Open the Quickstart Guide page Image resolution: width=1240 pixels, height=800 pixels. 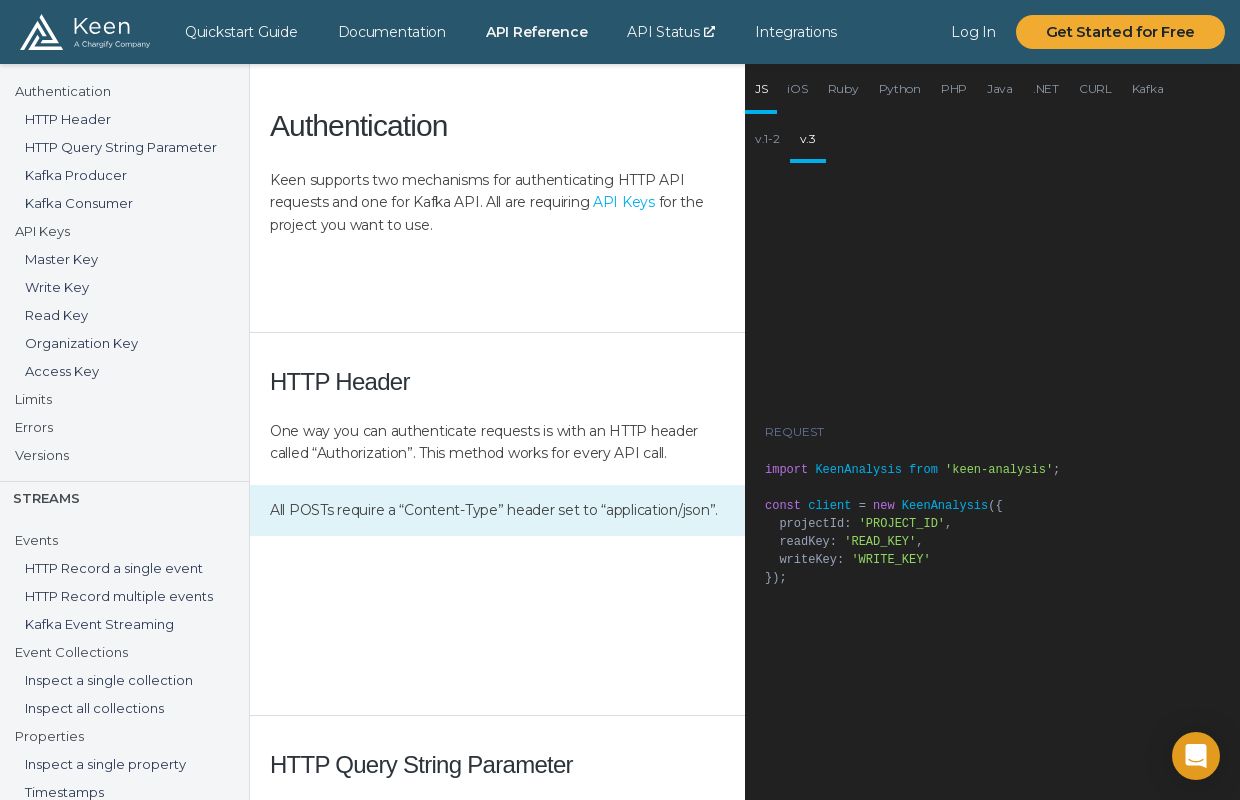click(241, 32)
